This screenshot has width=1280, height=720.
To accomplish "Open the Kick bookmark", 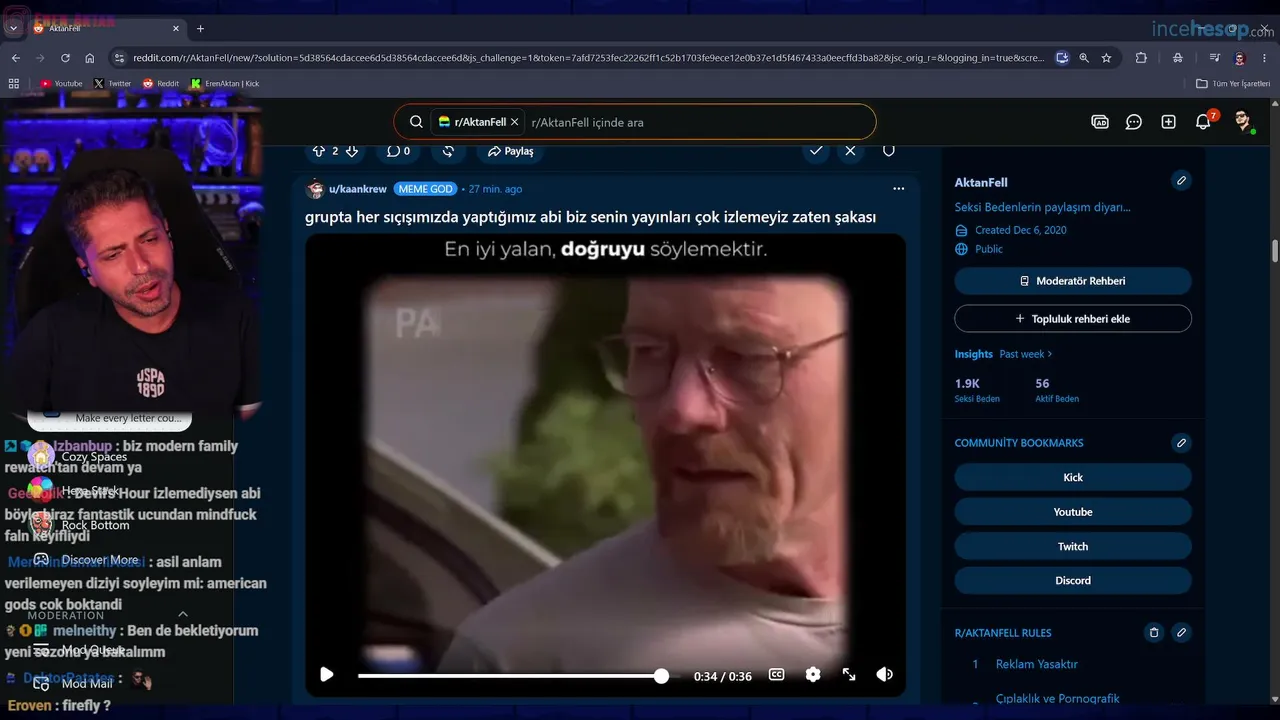I will pyautogui.click(x=1073, y=477).
